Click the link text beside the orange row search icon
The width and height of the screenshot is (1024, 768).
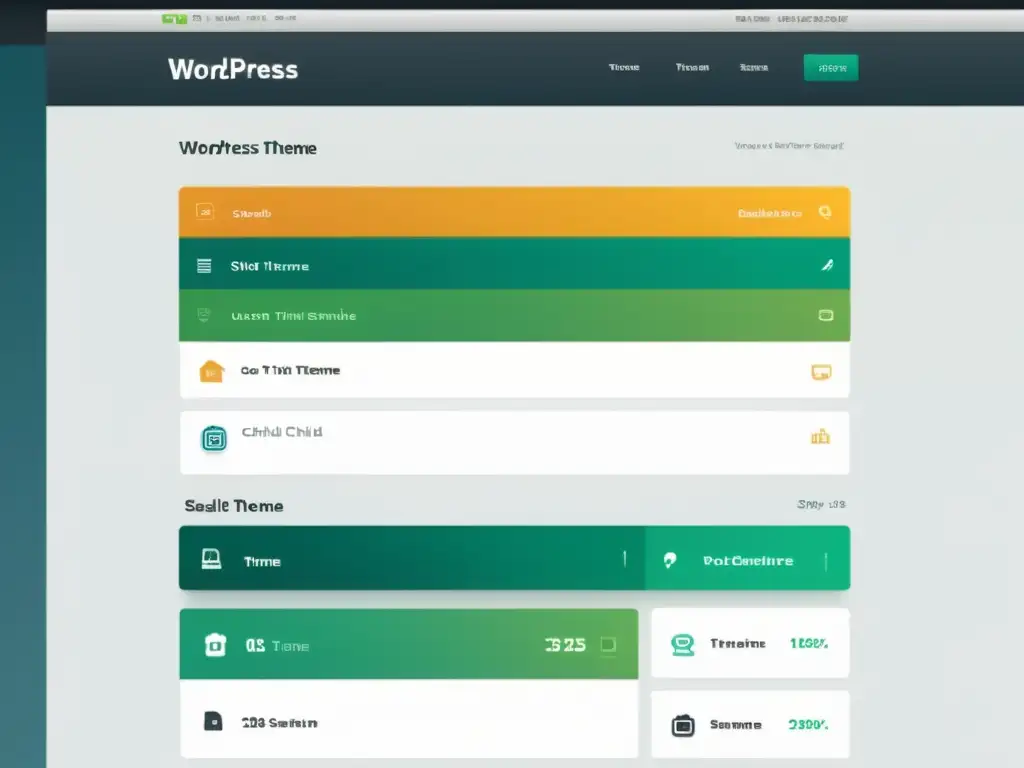(769, 213)
